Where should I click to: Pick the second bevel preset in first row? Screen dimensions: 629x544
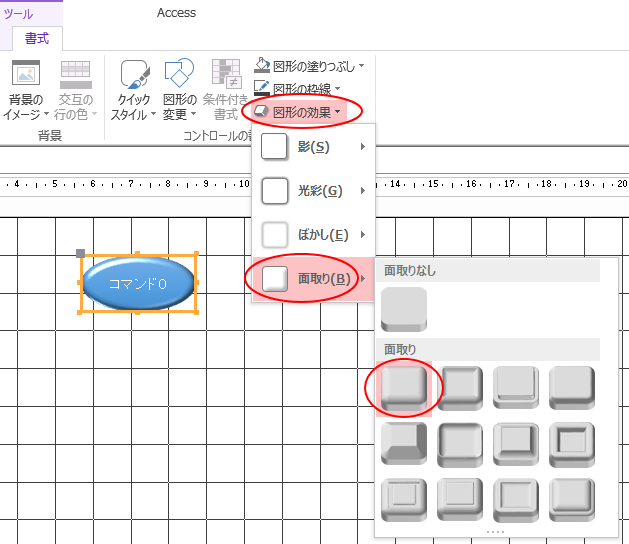[x=460, y=387]
